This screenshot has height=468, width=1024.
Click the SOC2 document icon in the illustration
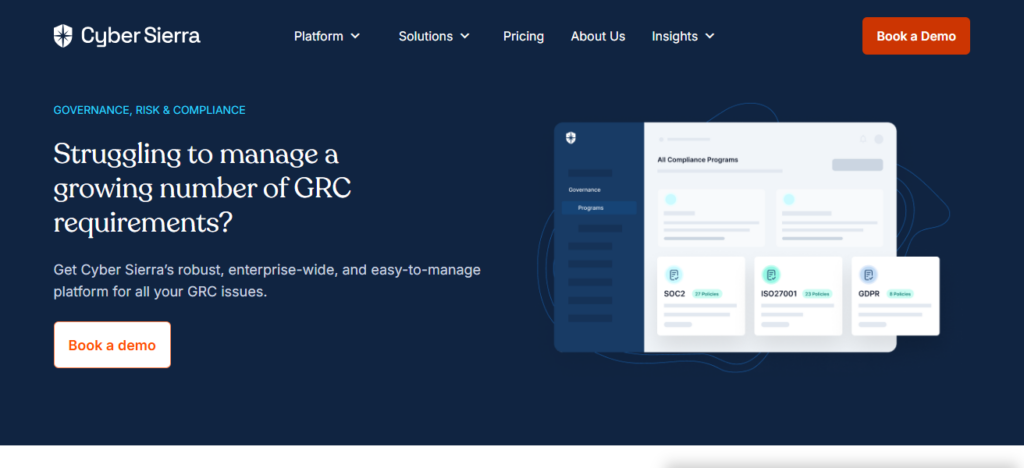pyautogui.click(x=674, y=274)
